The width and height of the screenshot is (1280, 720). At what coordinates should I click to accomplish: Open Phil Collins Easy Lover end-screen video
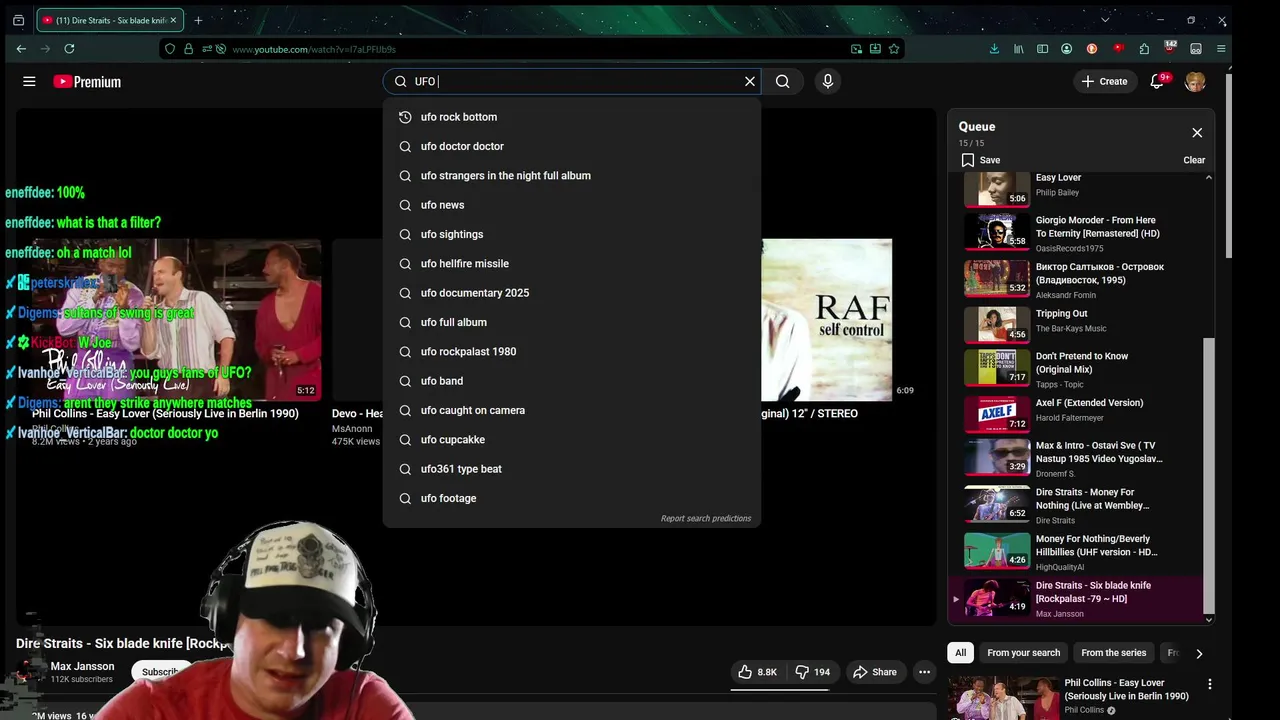176,319
